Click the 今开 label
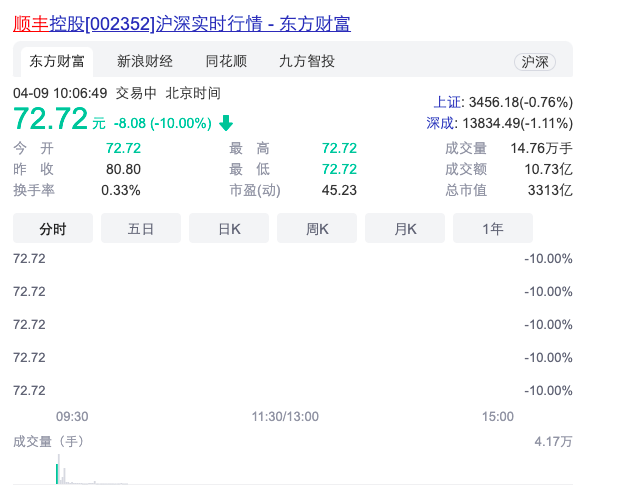The image size is (624, 493). (33, 148)
